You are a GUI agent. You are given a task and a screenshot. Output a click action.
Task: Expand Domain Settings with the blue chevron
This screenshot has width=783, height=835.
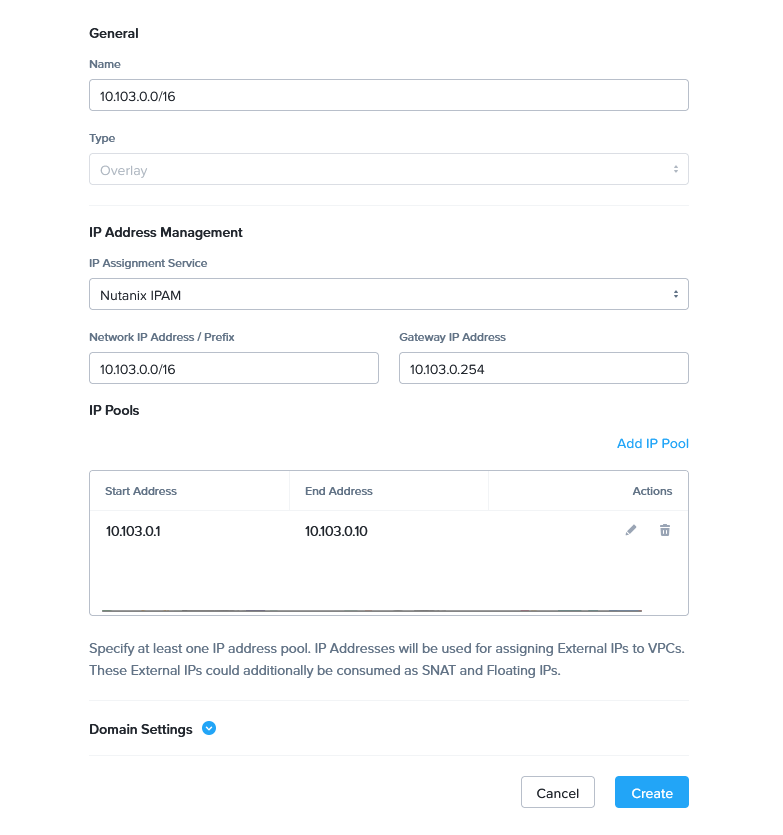(209, 729)
